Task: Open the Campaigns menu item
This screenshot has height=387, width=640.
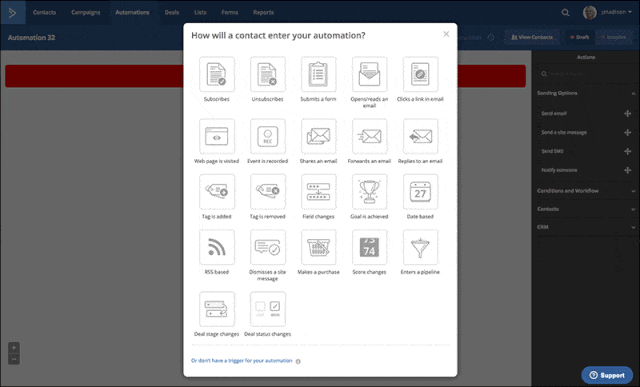Action: [86, 12]
